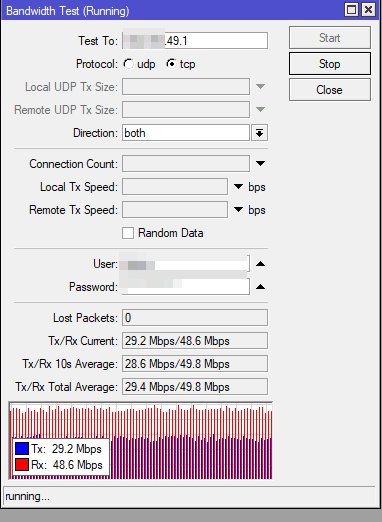382x522 pixels.
Task: Click the red Rx legend swatch
Action: (22, 465)
